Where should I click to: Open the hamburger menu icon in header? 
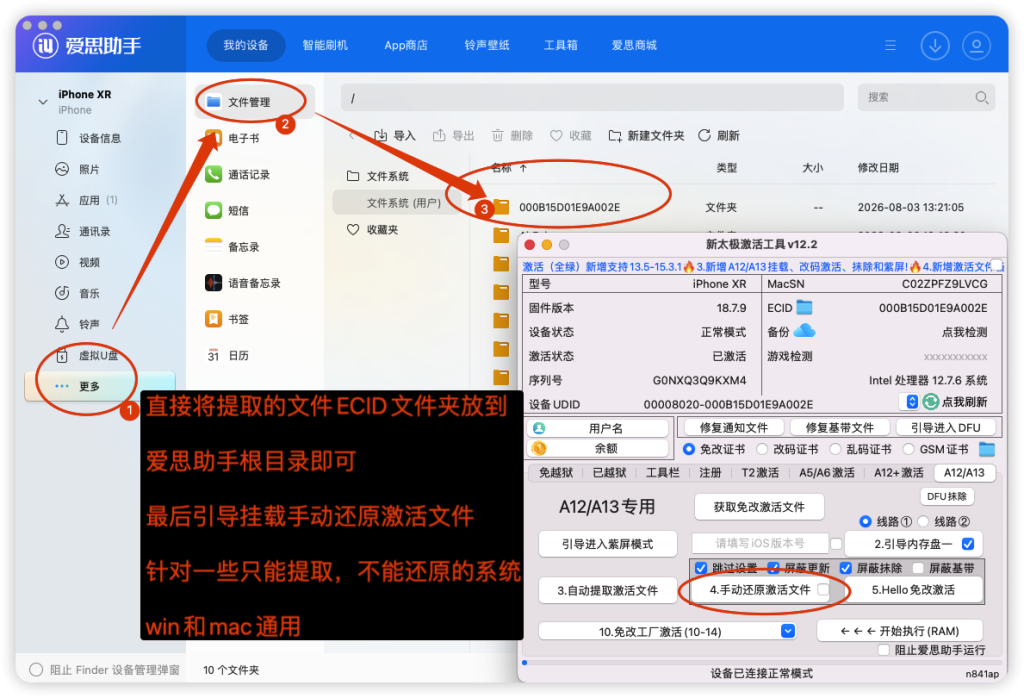tap(890, 46)
